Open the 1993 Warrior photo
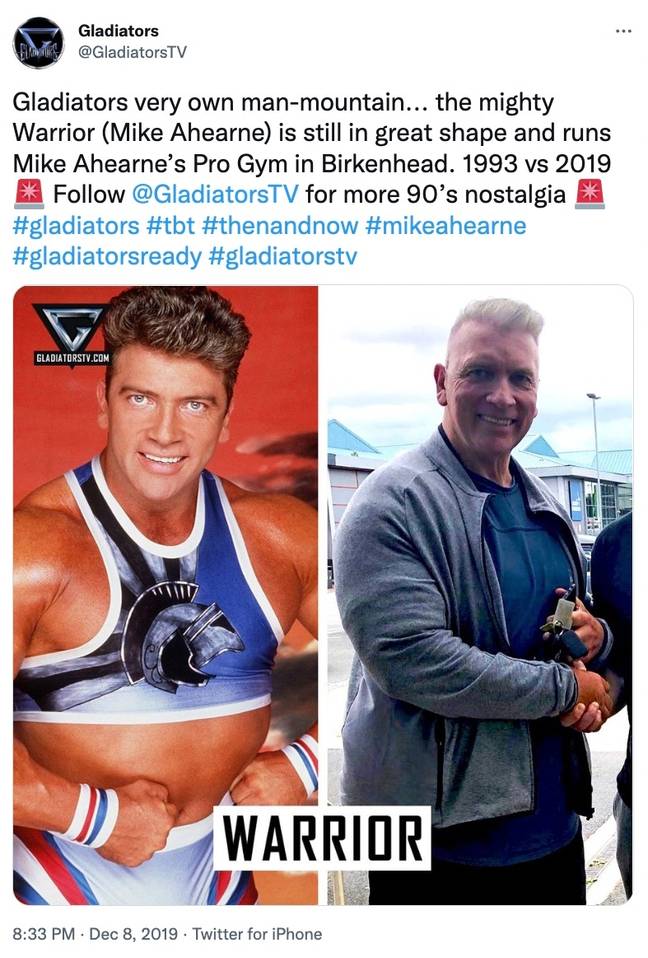Image resolution: width=648 pixels, height=958 pixels. (166, 596)
